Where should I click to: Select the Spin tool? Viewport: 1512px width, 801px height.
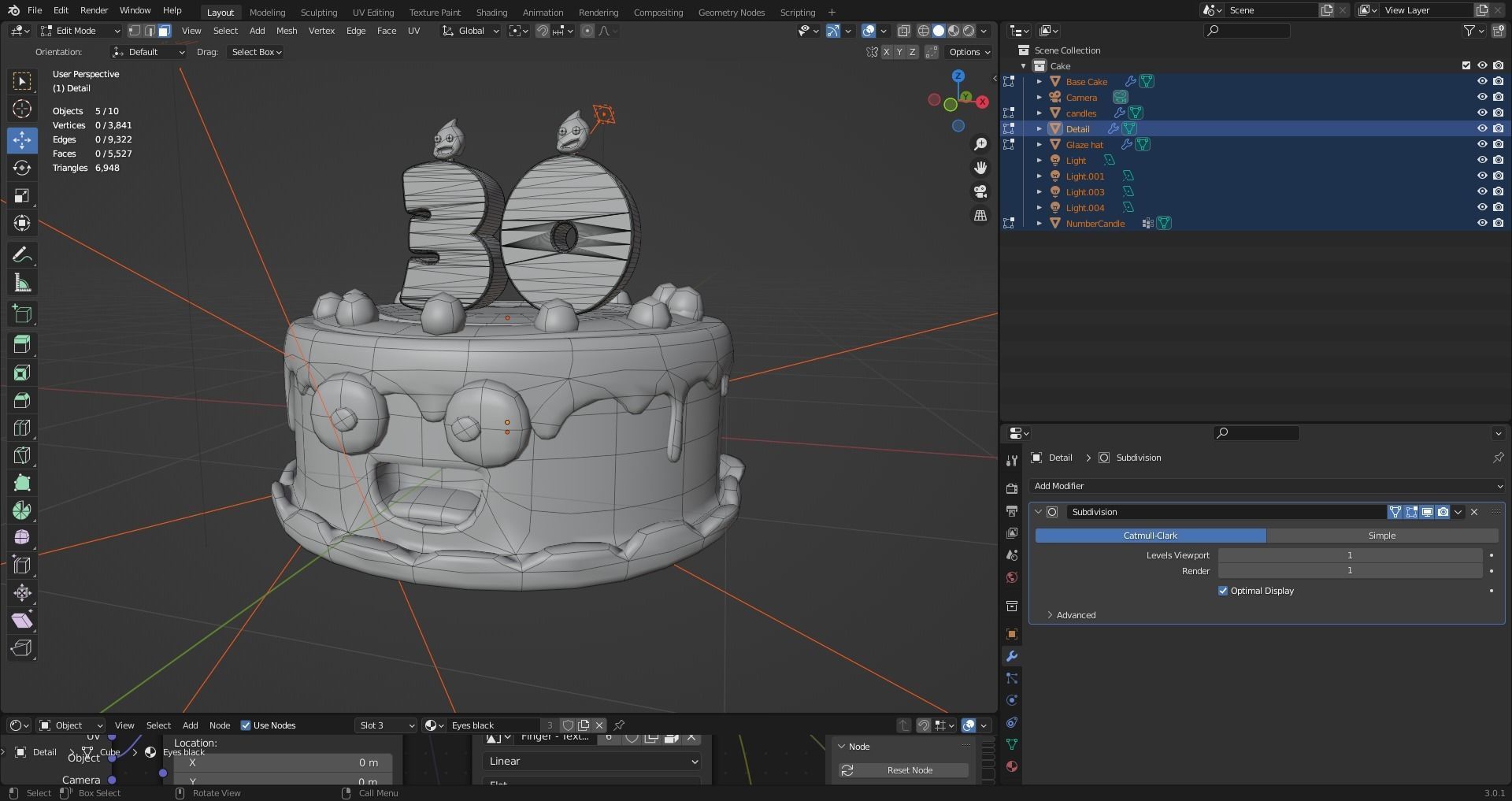coord(22,510)
